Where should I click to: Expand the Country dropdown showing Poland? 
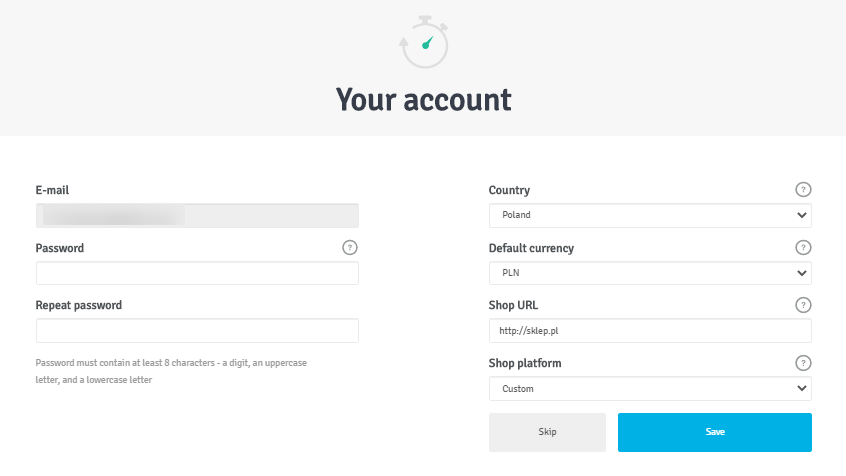(650, 215)
